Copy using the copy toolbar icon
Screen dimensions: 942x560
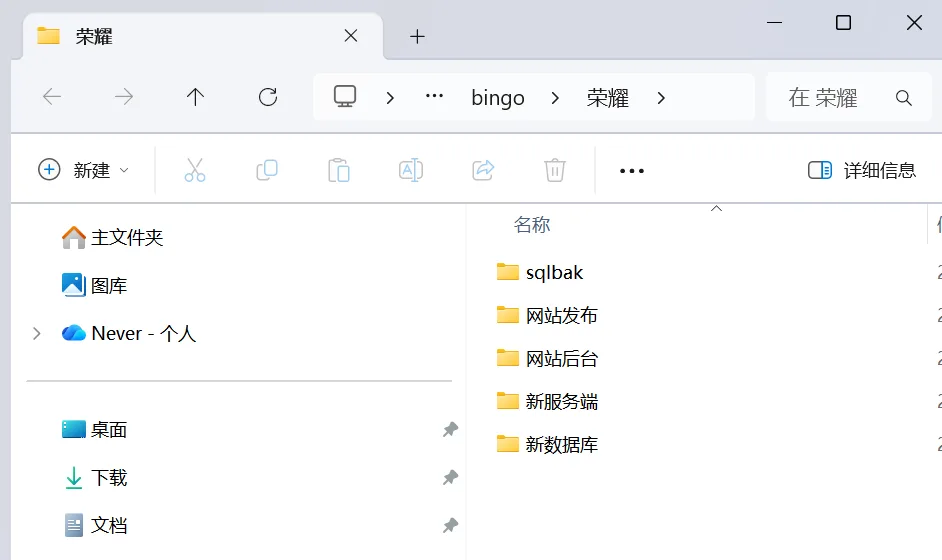[267, 170]
